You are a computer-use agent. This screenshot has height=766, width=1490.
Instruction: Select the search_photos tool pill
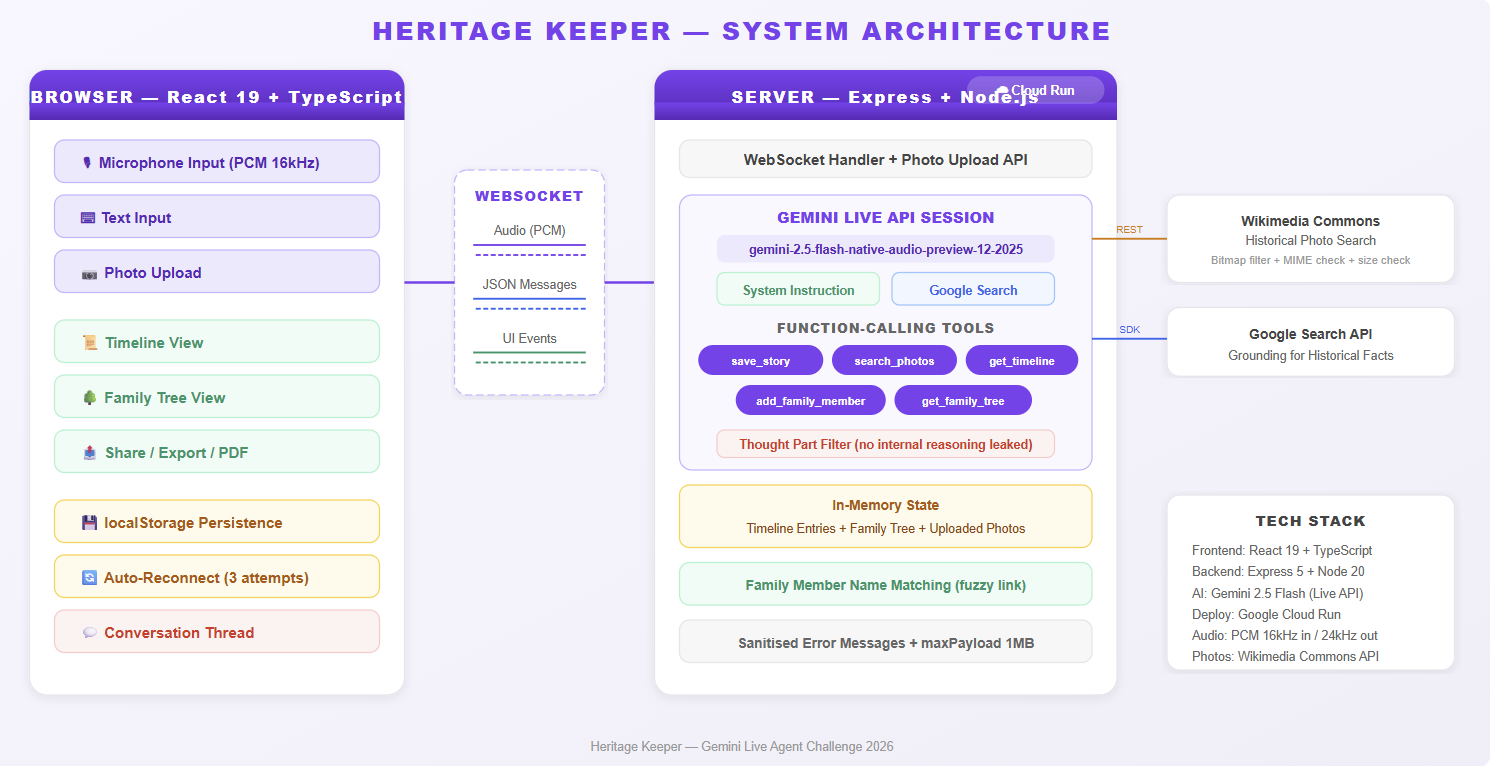coord(894,361)
